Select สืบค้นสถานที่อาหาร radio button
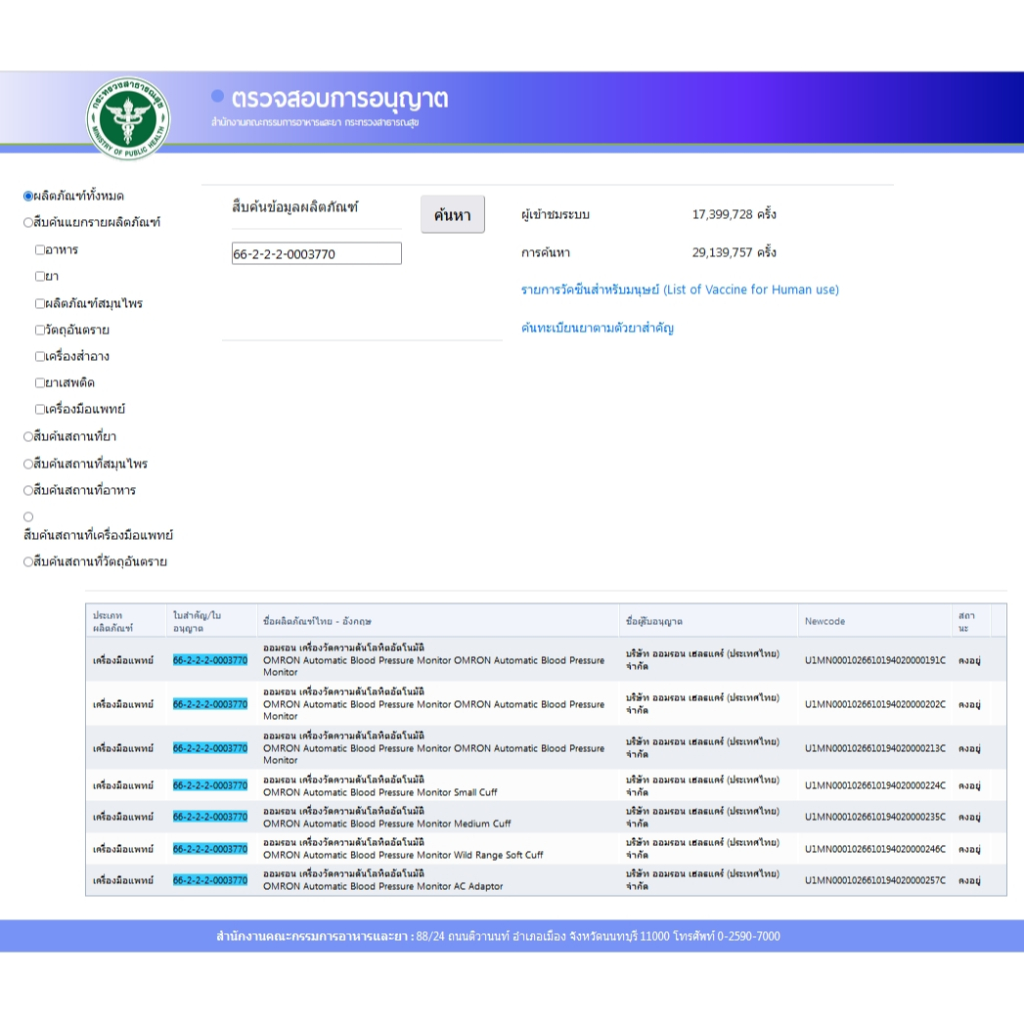This screenshot has height=1024, width=1024. (x=29, y=491)
